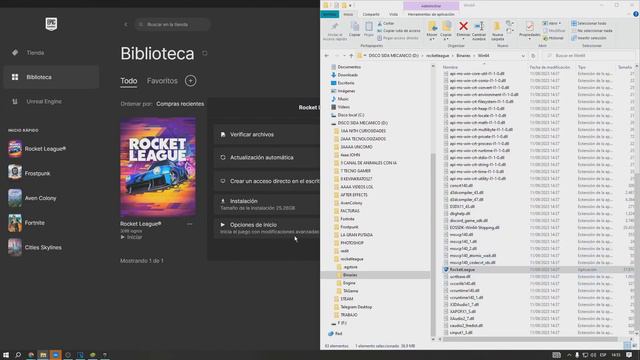
Task: Focus Buscar en Win64 search box
Action: click(590, 56)
